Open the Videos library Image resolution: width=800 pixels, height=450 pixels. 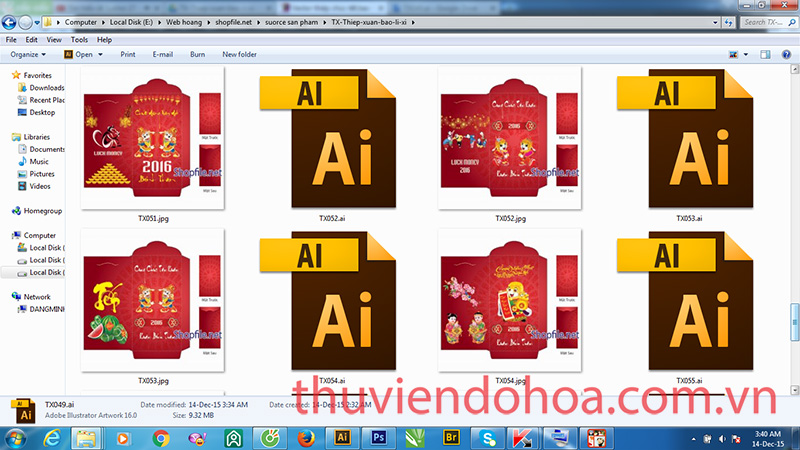click(x=34, y=186)
